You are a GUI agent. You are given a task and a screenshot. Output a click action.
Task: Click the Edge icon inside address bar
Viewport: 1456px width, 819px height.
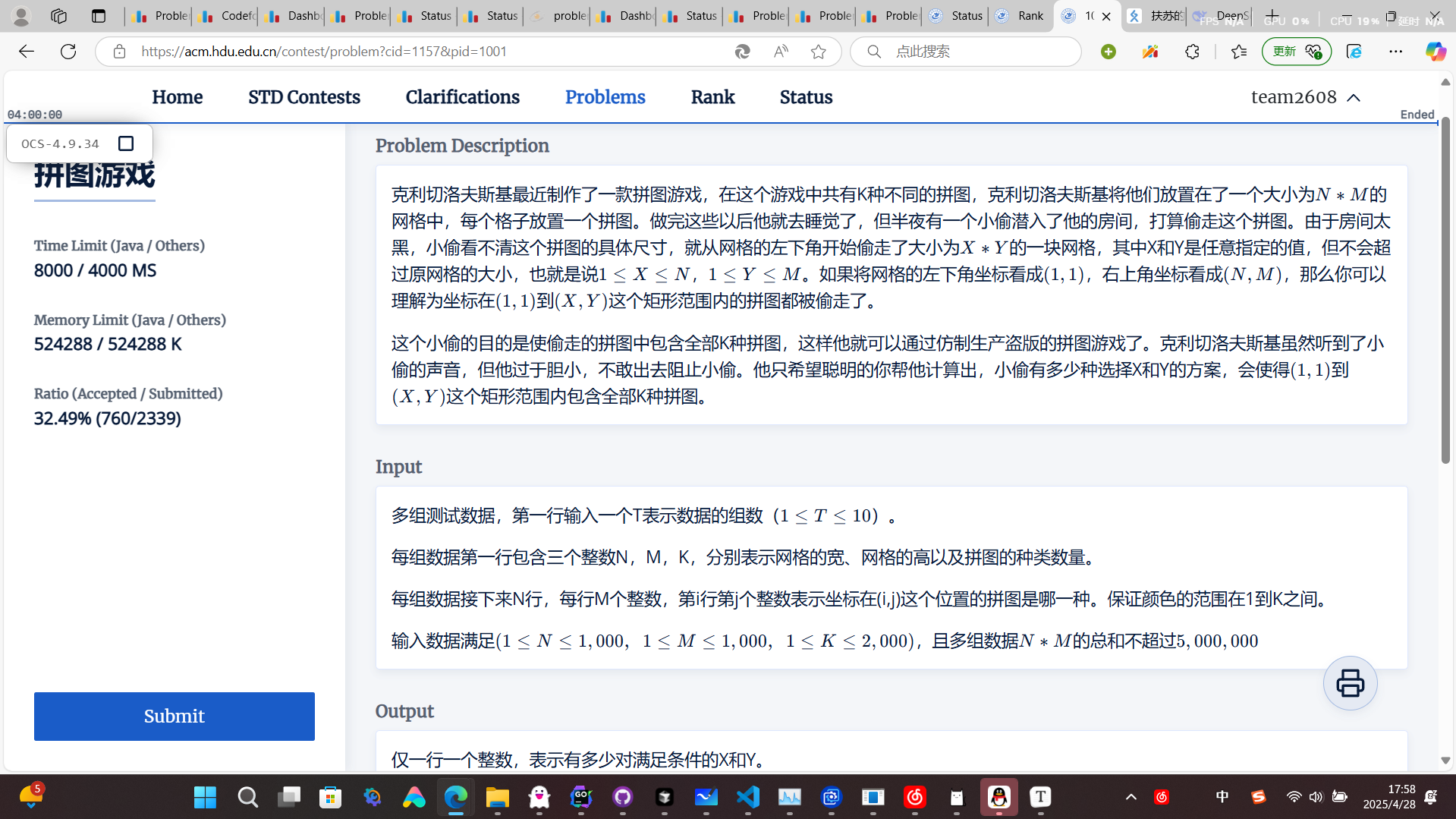click(x=742, y=52)
